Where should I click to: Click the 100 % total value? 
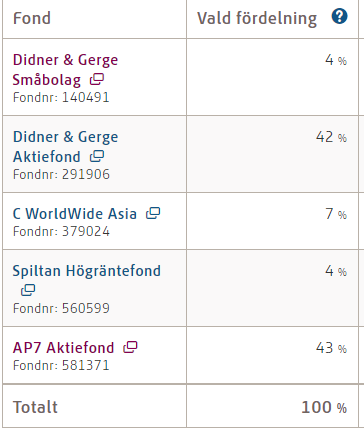(x=324, y=407)
